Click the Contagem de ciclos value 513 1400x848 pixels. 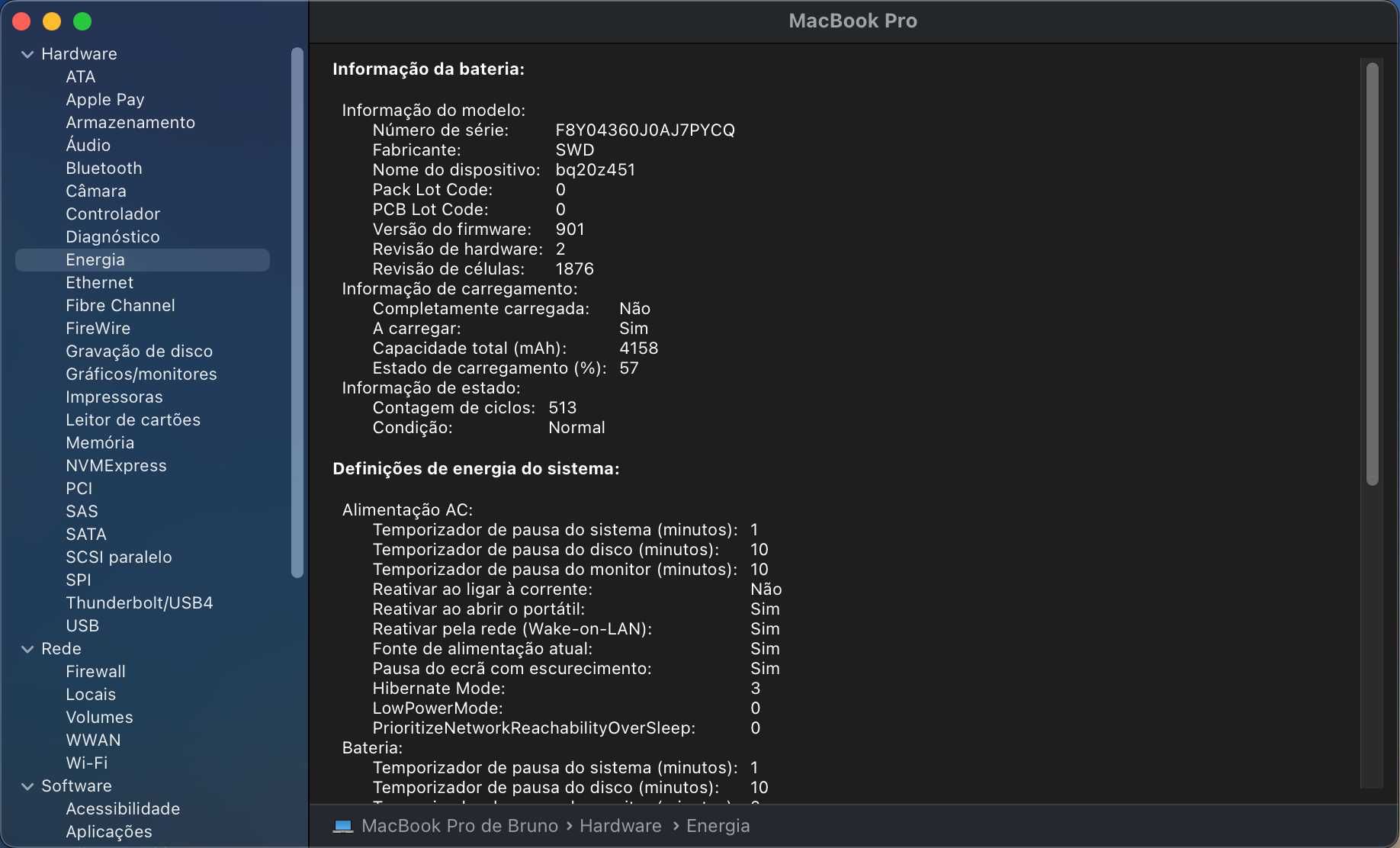pyautogui.click(x=563, y=408)
